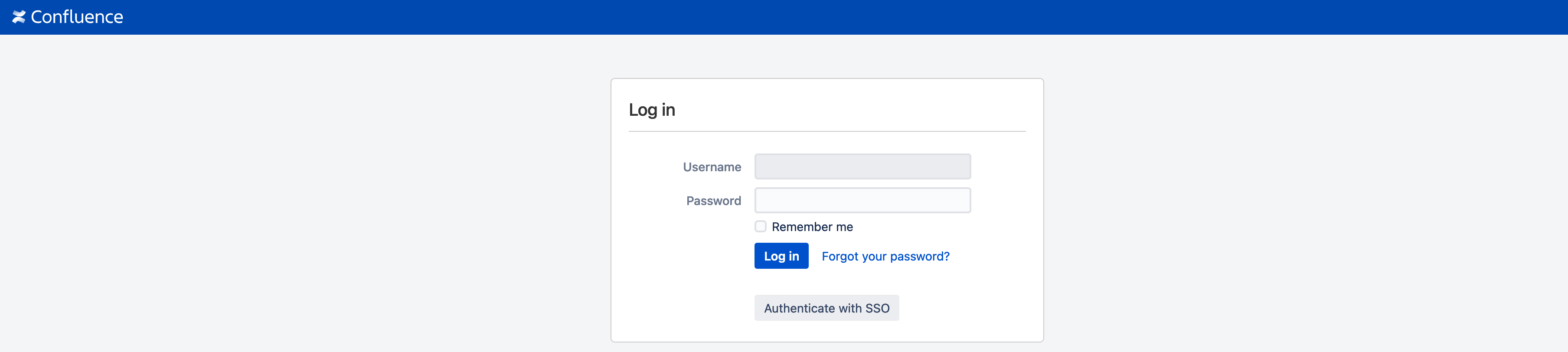Click blank area left of the SSO button
This screenshot has width=1568, height=352.
(682, 308)
